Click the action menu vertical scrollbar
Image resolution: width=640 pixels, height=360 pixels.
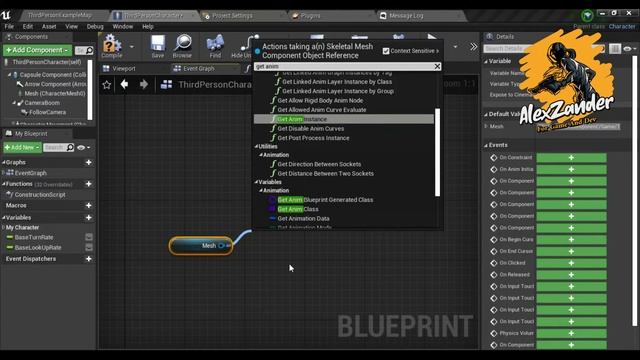438,152
